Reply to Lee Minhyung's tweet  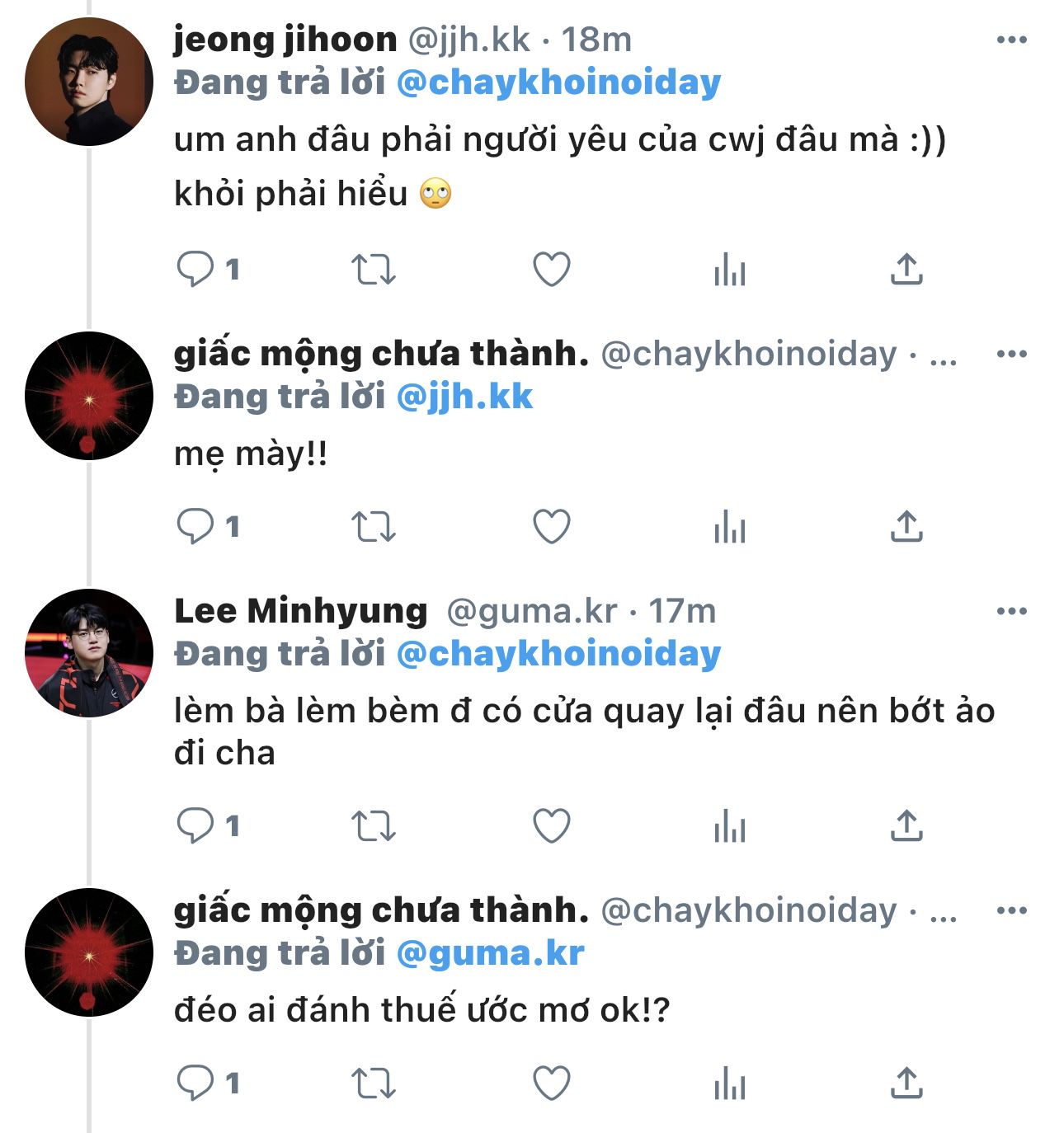[195, 826]
